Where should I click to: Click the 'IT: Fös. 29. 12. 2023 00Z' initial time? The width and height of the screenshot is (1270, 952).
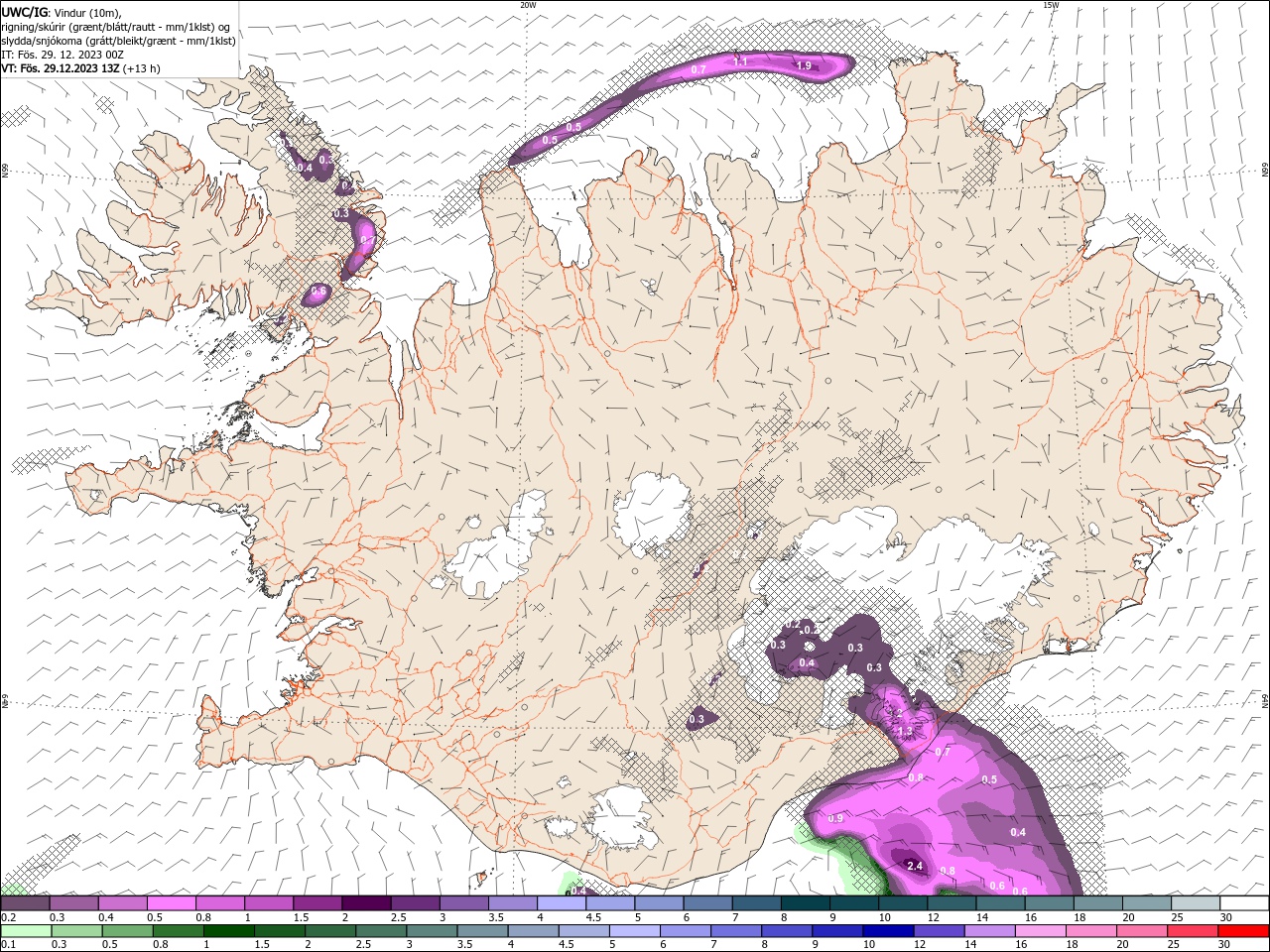pos(63,55)
